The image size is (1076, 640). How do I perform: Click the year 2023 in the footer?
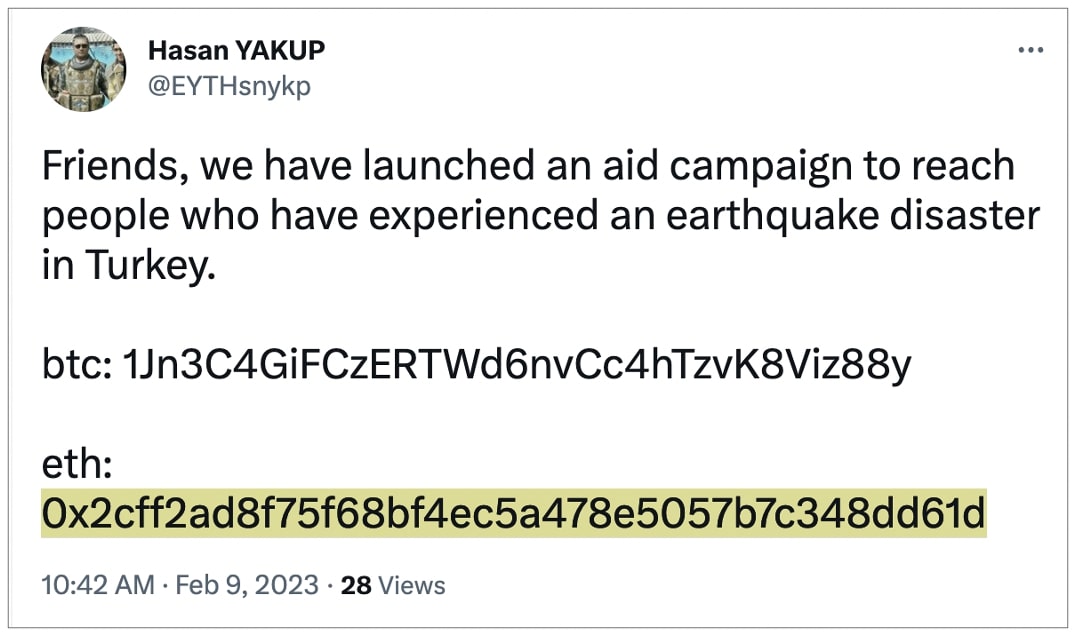pos(286,585)
